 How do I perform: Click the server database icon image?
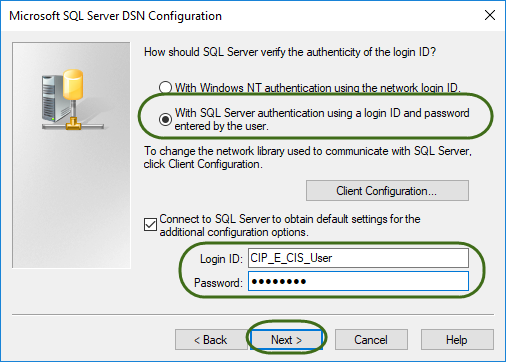(x=73, y=99)
